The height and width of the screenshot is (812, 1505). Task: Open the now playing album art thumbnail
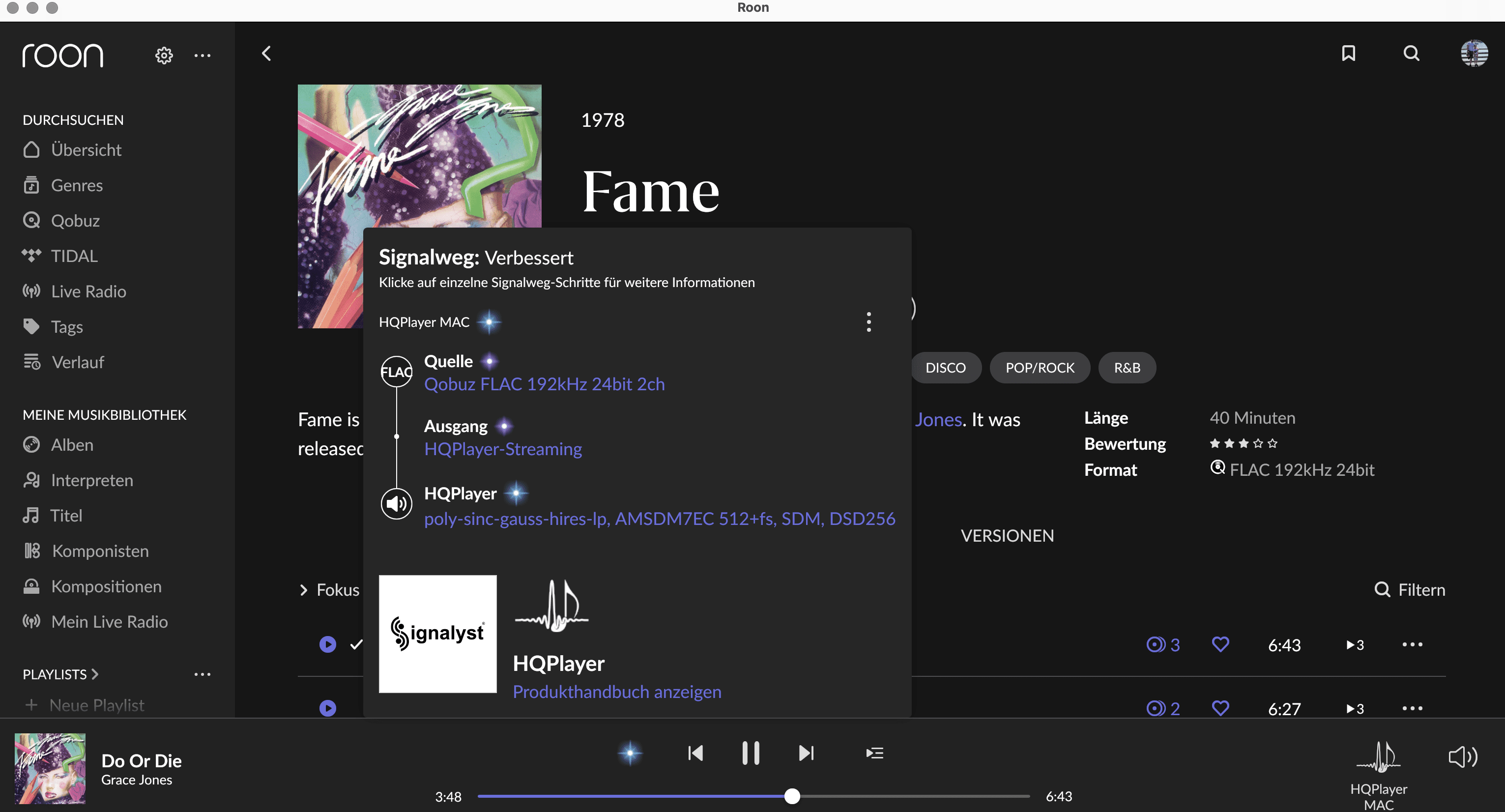50,768
